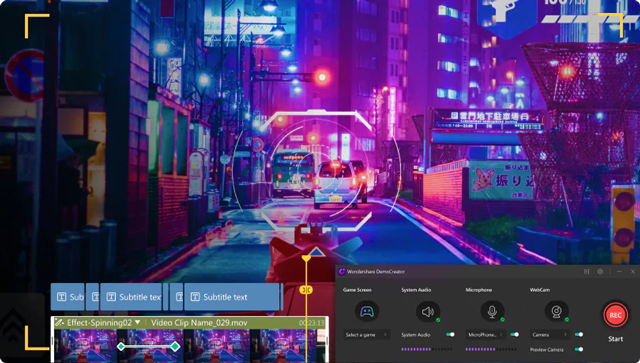Click the Microphone icon
640x363 pixels.
pyautogui.click(x=492, y=312)
